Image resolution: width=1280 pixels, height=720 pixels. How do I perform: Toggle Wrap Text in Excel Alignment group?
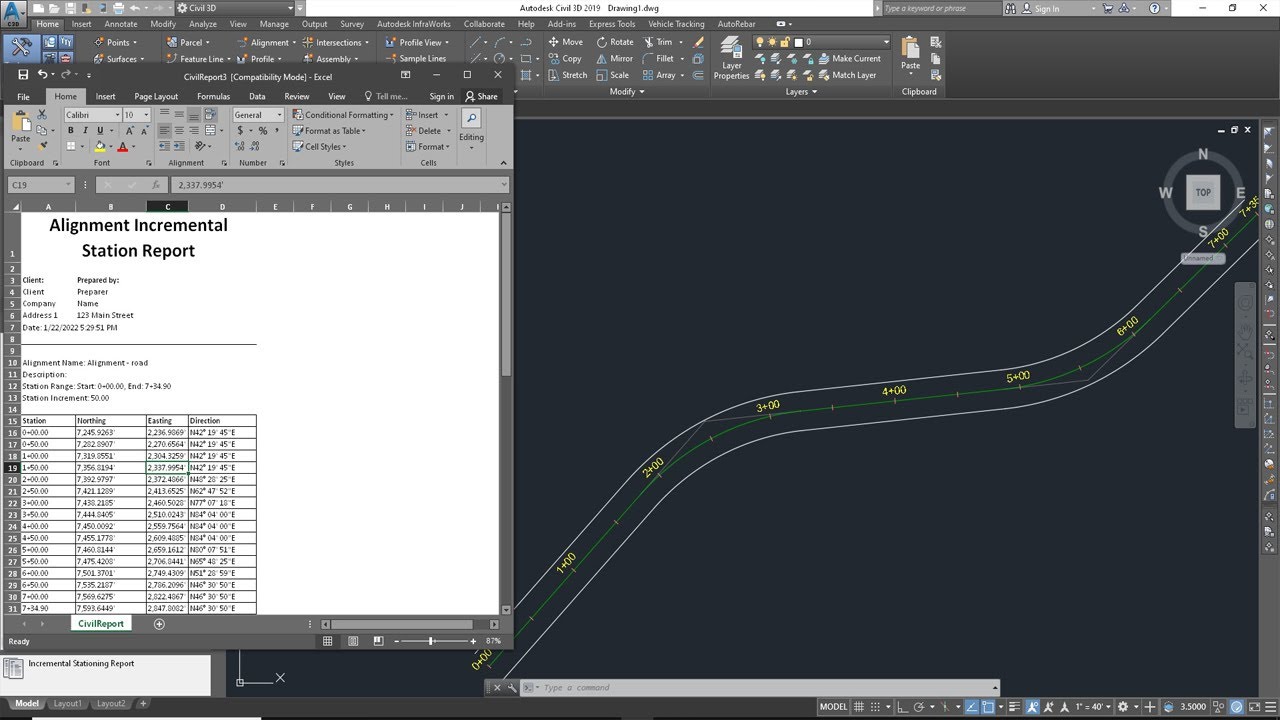coord(210,115)
